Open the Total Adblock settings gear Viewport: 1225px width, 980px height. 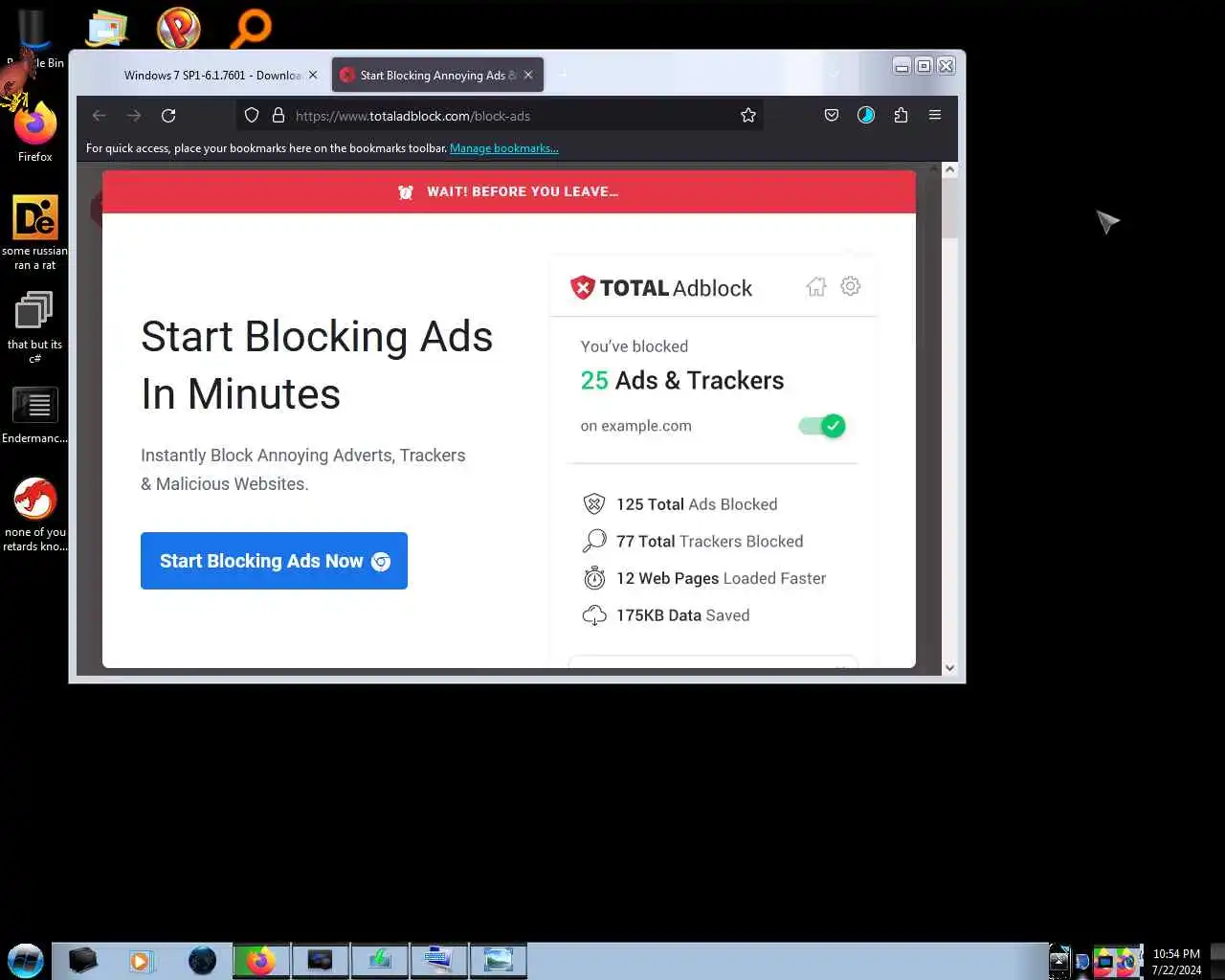851,286
